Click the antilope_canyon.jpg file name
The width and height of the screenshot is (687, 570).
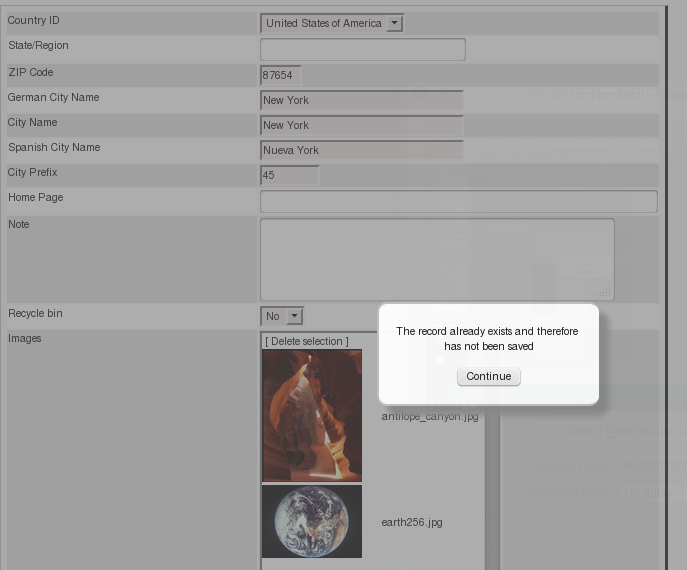click(x=429, y=416)
